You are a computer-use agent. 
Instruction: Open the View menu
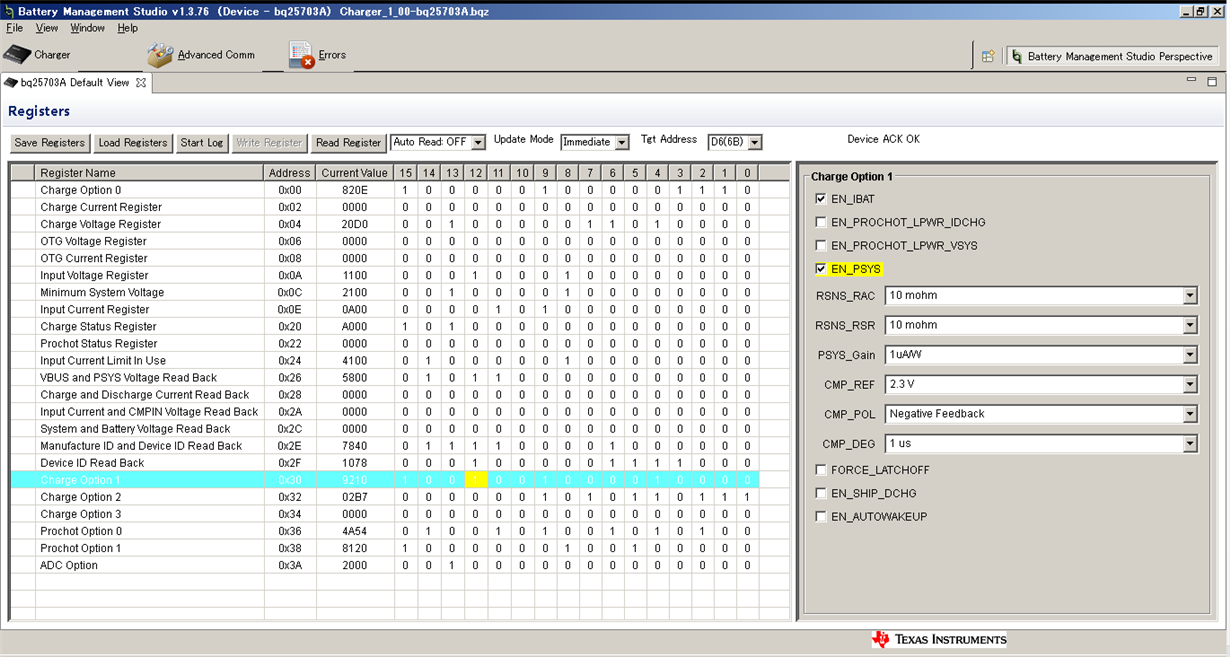[47, 28]
